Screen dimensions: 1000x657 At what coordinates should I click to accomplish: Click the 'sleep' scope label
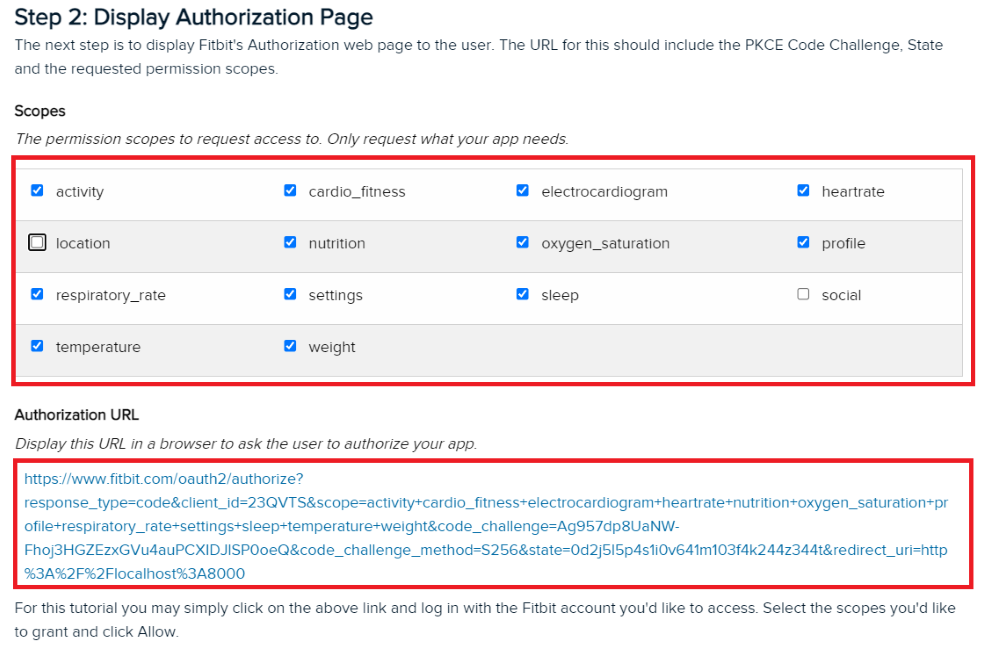click(x=560, y=295)
